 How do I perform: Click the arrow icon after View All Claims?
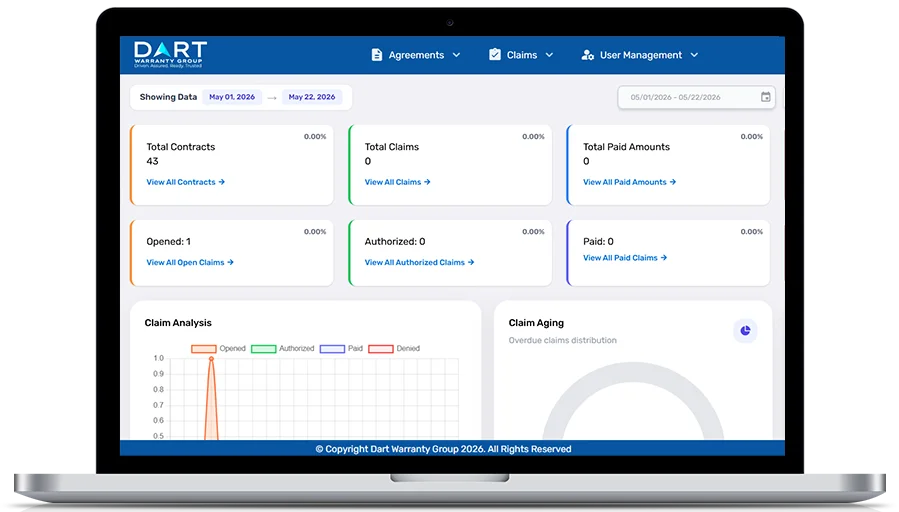(427, 182)
